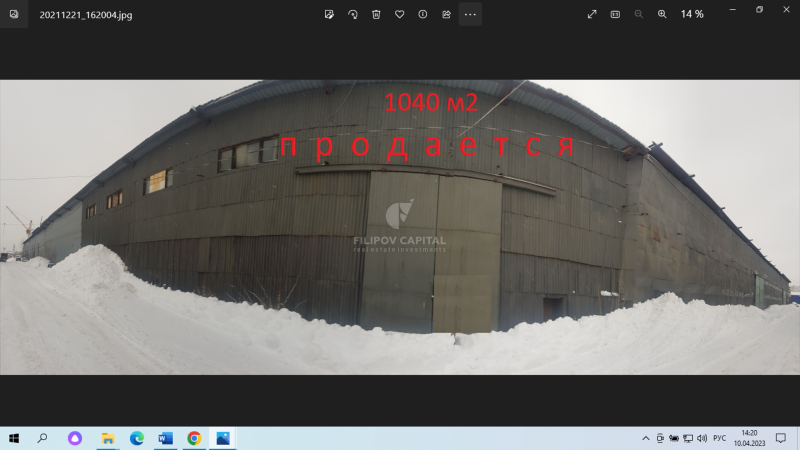
Task: Zoom out with the minus magnifier
Action: click(639, 14)
